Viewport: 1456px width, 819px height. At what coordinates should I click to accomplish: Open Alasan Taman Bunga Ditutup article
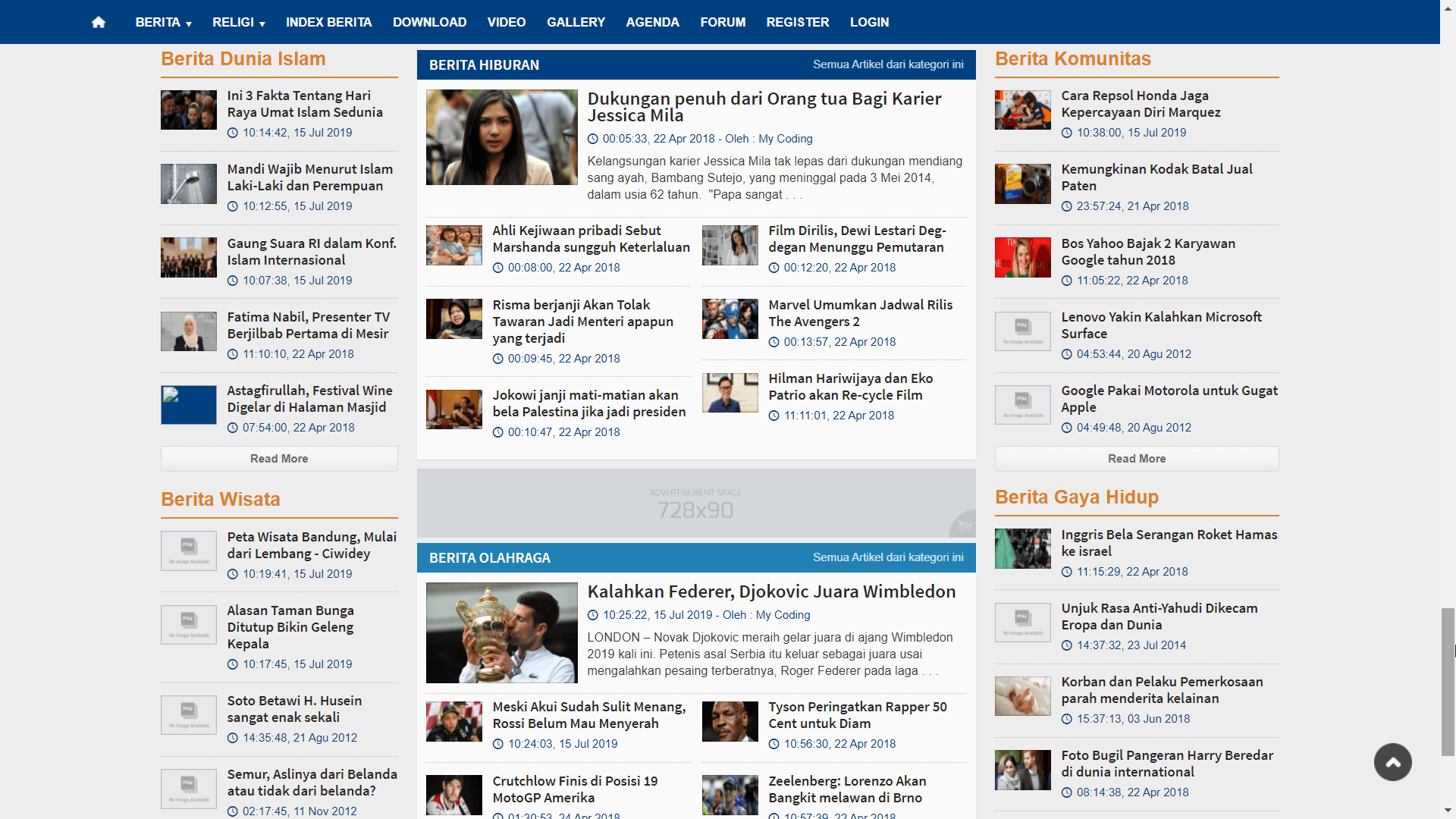(290, 627)
